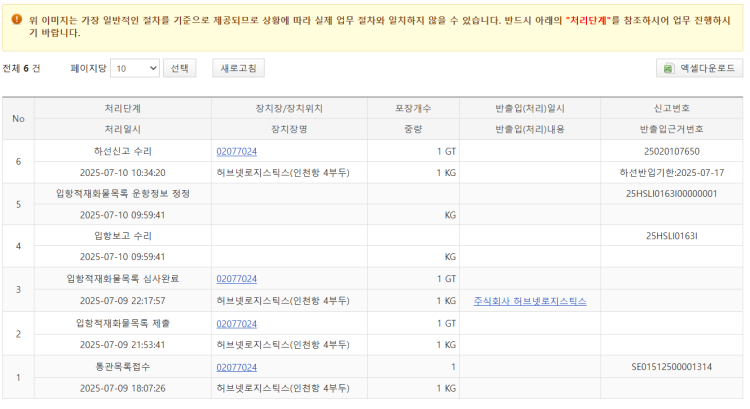Click the 새로고침 refresh button
The image size is (750, 409).
point(238,68)
